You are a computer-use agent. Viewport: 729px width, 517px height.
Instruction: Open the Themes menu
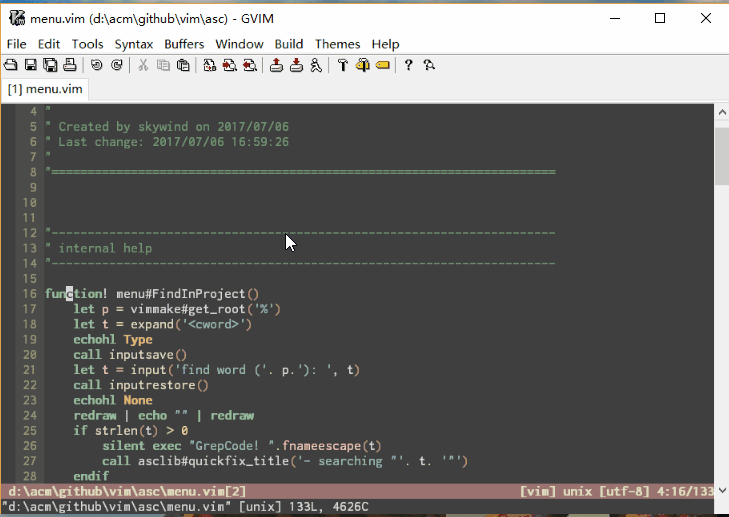tap(338, 44)
